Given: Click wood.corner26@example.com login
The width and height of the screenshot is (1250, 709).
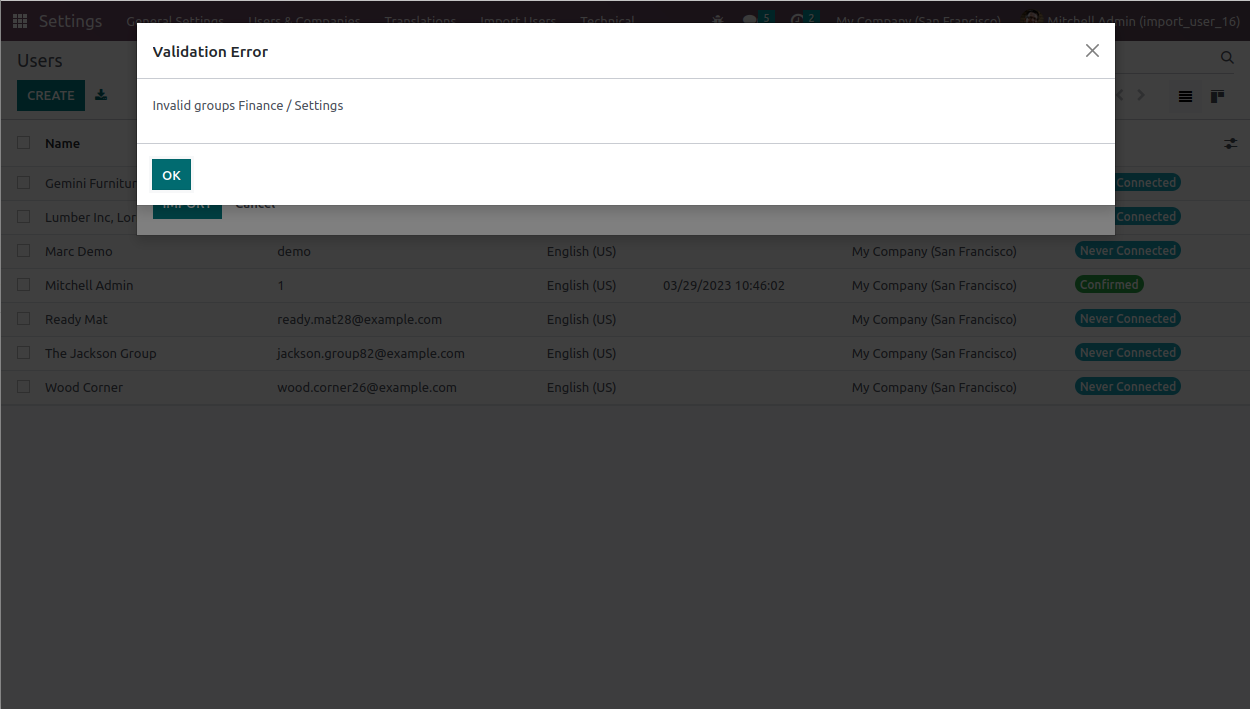Looking at the screenshot, I should pos(367,388).
